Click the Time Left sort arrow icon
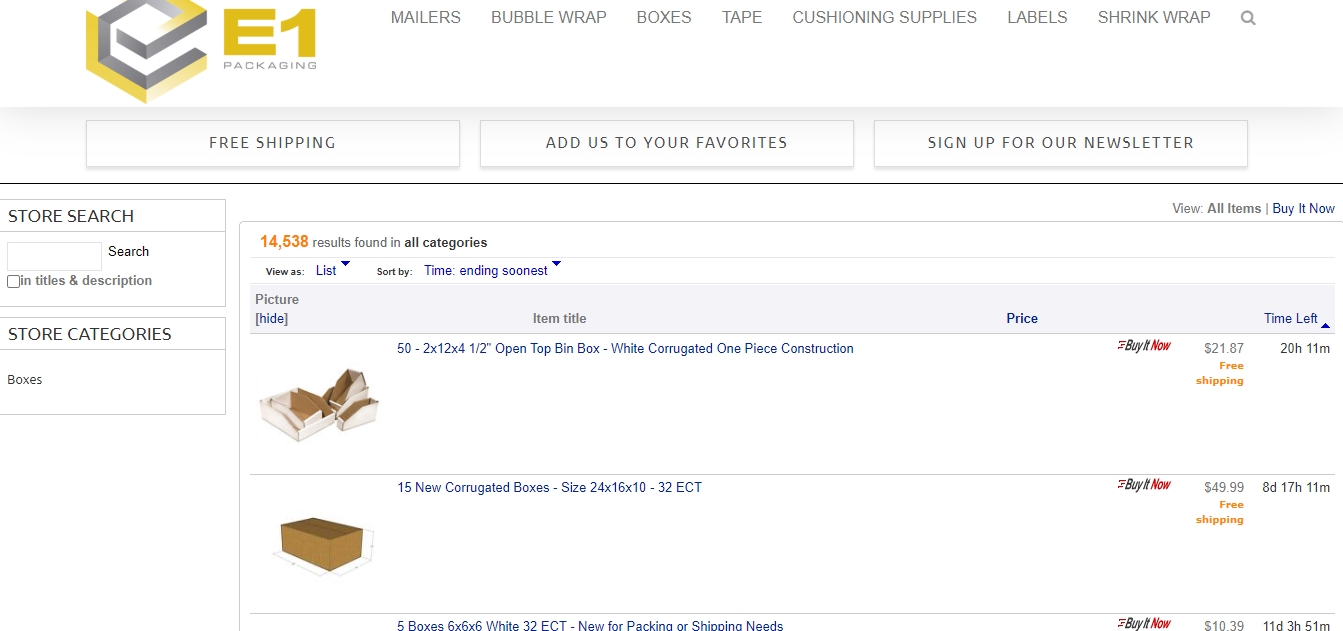Screen dimensions: 1343x631 coord(1326,324)
